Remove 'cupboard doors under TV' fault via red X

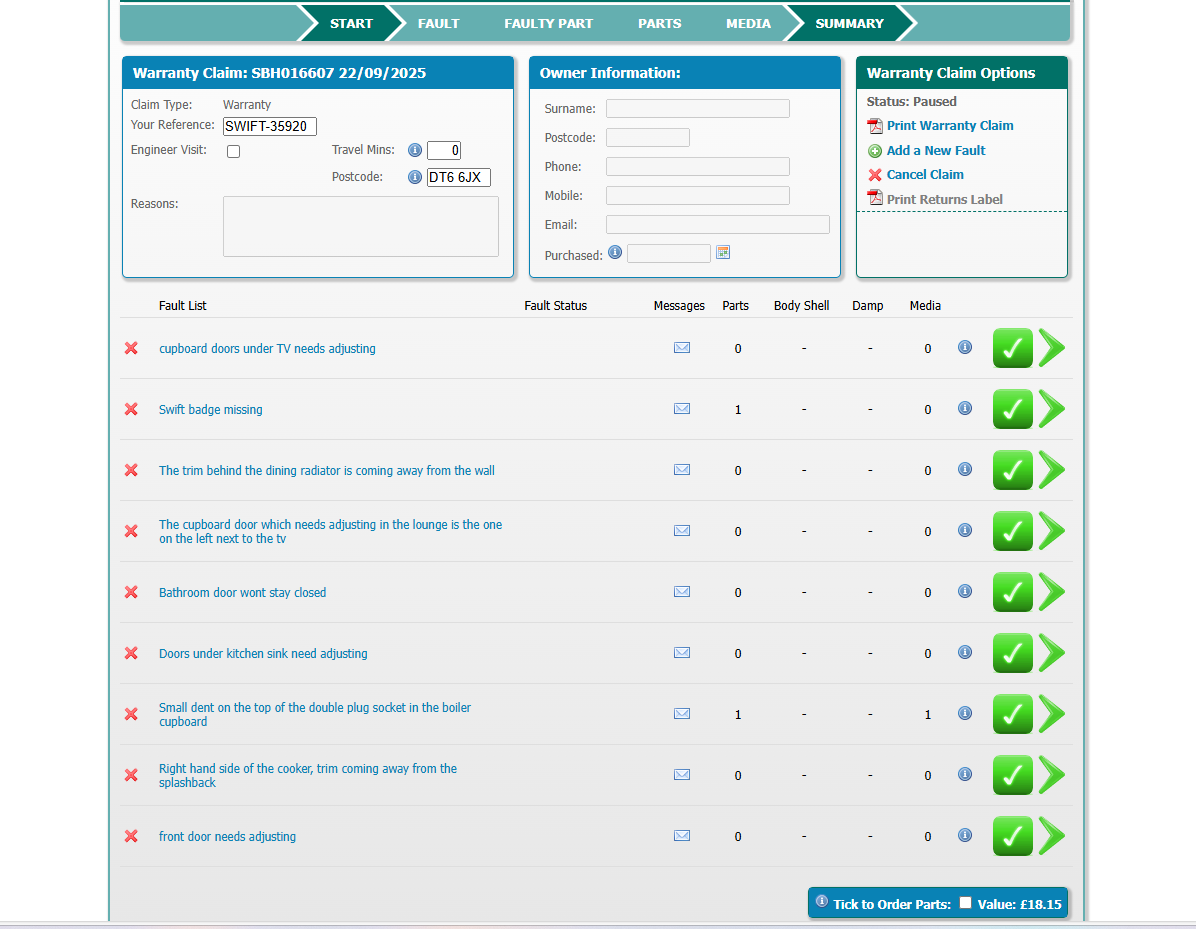point(131,348)
